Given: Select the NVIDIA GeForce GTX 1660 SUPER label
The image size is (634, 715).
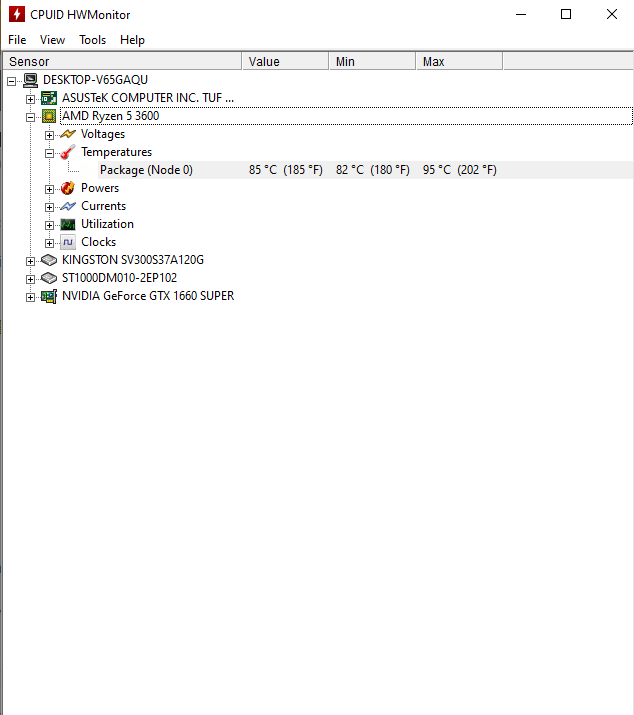Looking at the screenshot, I should pos(148,296).
